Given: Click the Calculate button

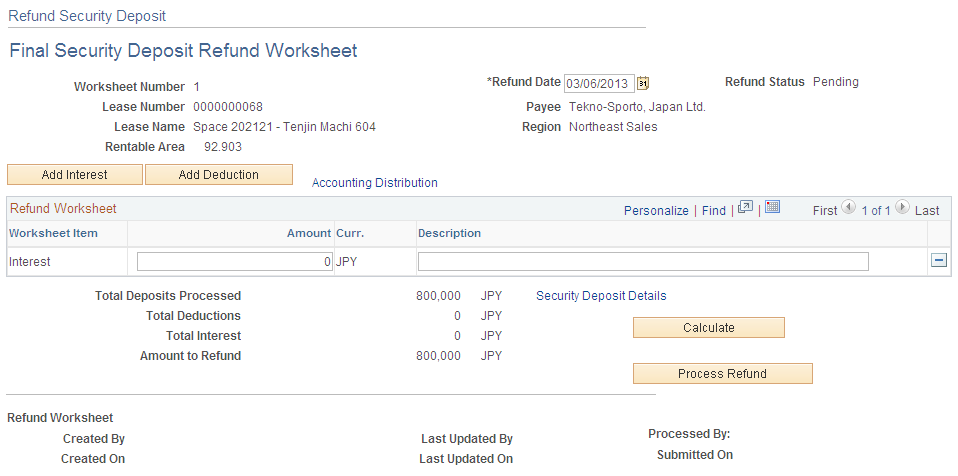Looking at the screenshot, I should (x=709, y=328).
